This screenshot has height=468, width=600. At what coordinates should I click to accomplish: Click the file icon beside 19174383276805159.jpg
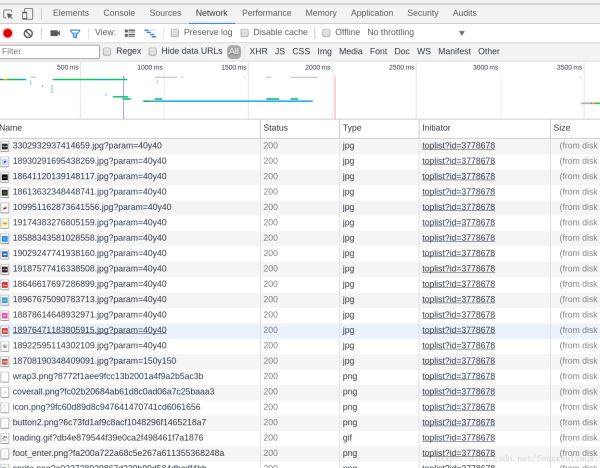pos(5,223)
